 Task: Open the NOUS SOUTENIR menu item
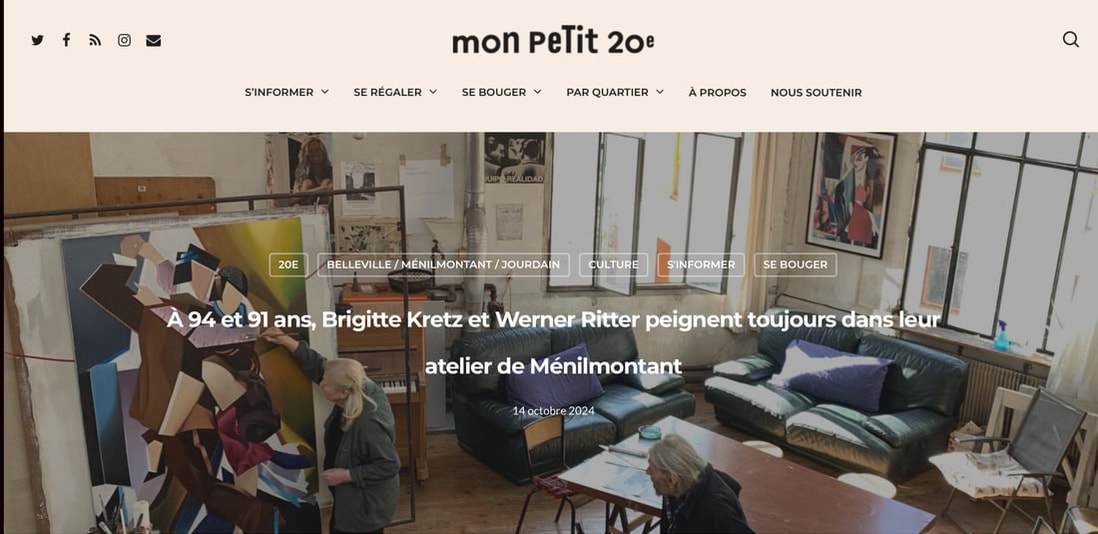point(816,92)
